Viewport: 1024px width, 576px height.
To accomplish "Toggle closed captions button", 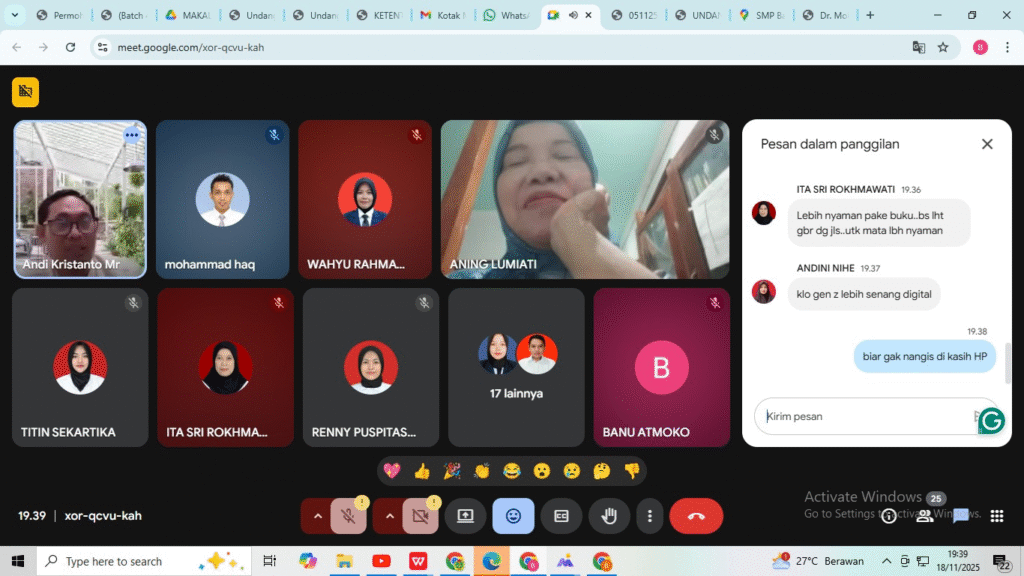I will click(x=561, y=516).
